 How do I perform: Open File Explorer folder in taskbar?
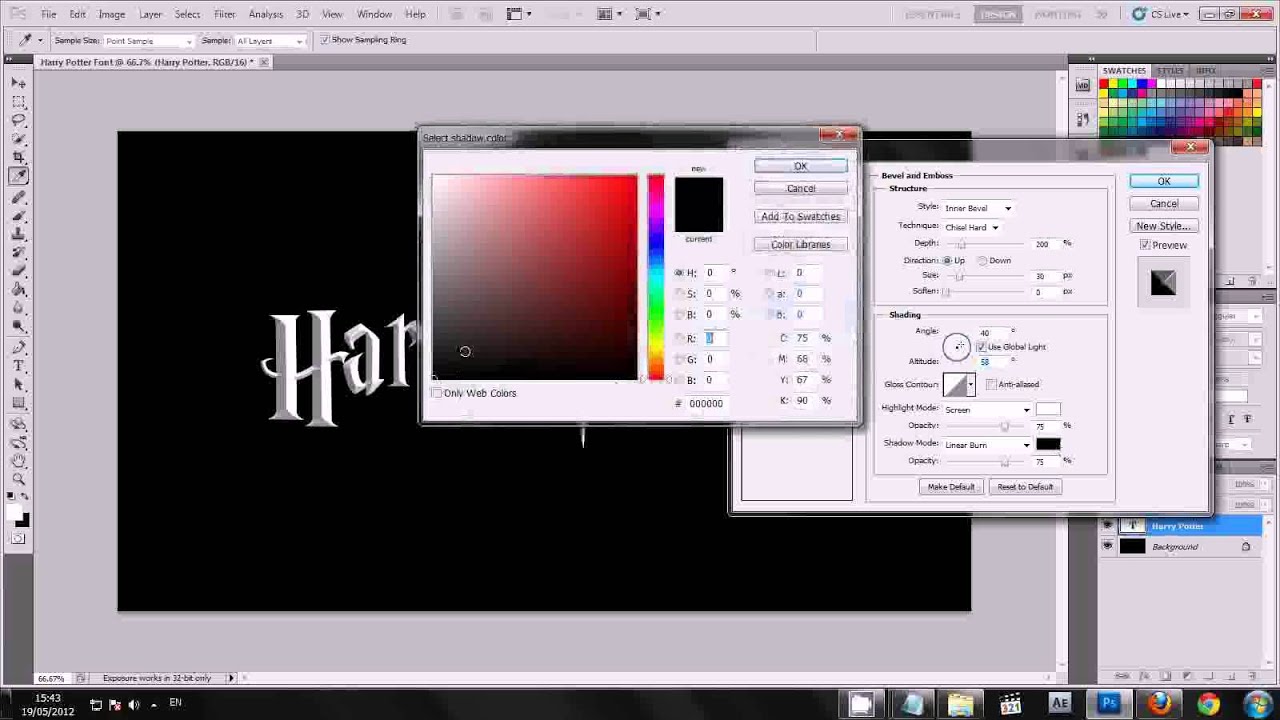[960, 703]
